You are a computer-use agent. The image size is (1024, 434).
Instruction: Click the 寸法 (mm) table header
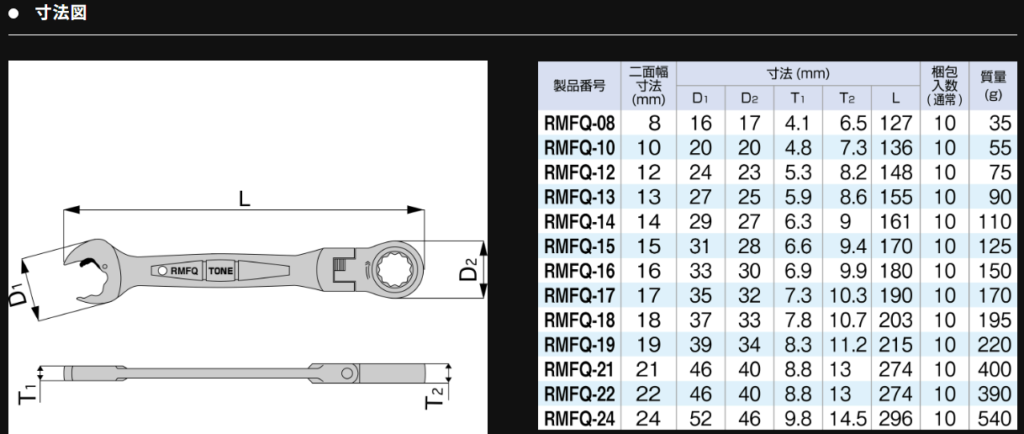(x=799, y=74)
